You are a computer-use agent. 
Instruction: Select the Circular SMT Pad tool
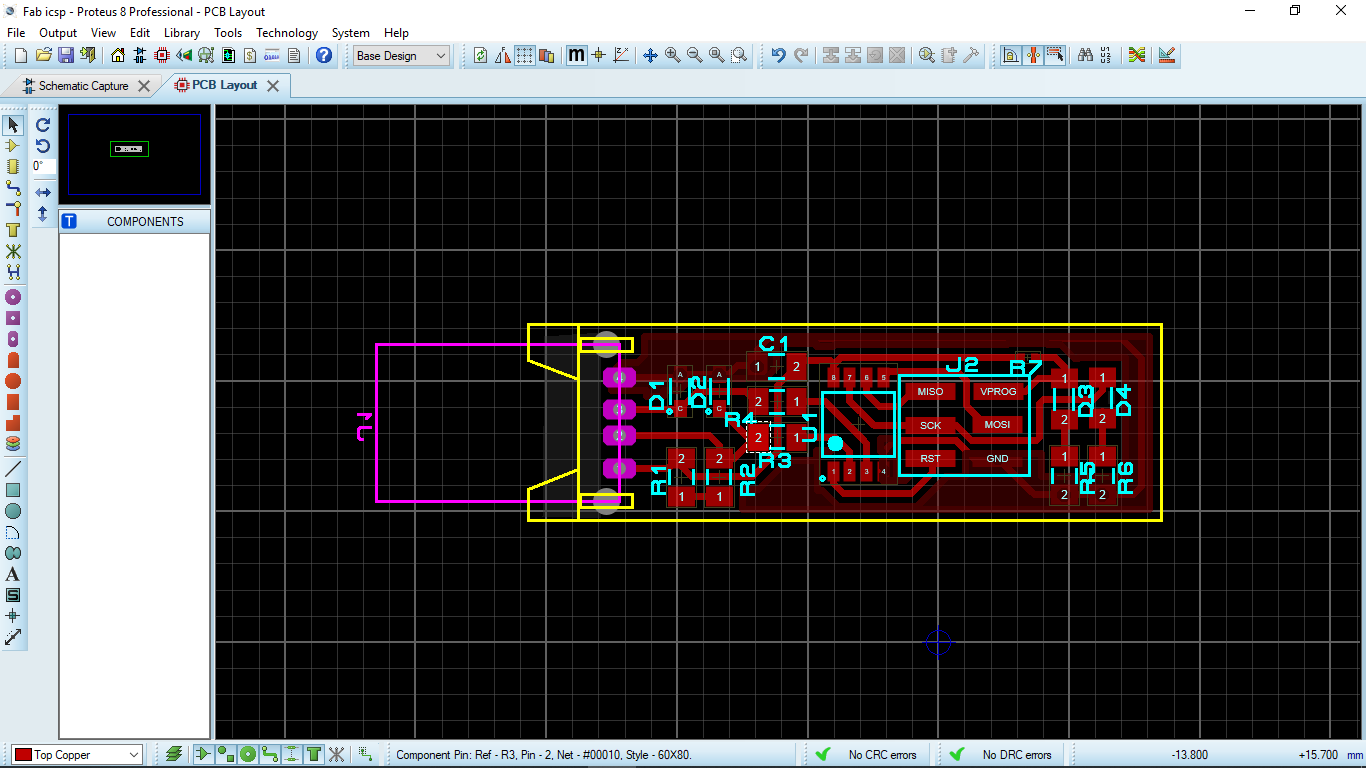tap(13, 381)
